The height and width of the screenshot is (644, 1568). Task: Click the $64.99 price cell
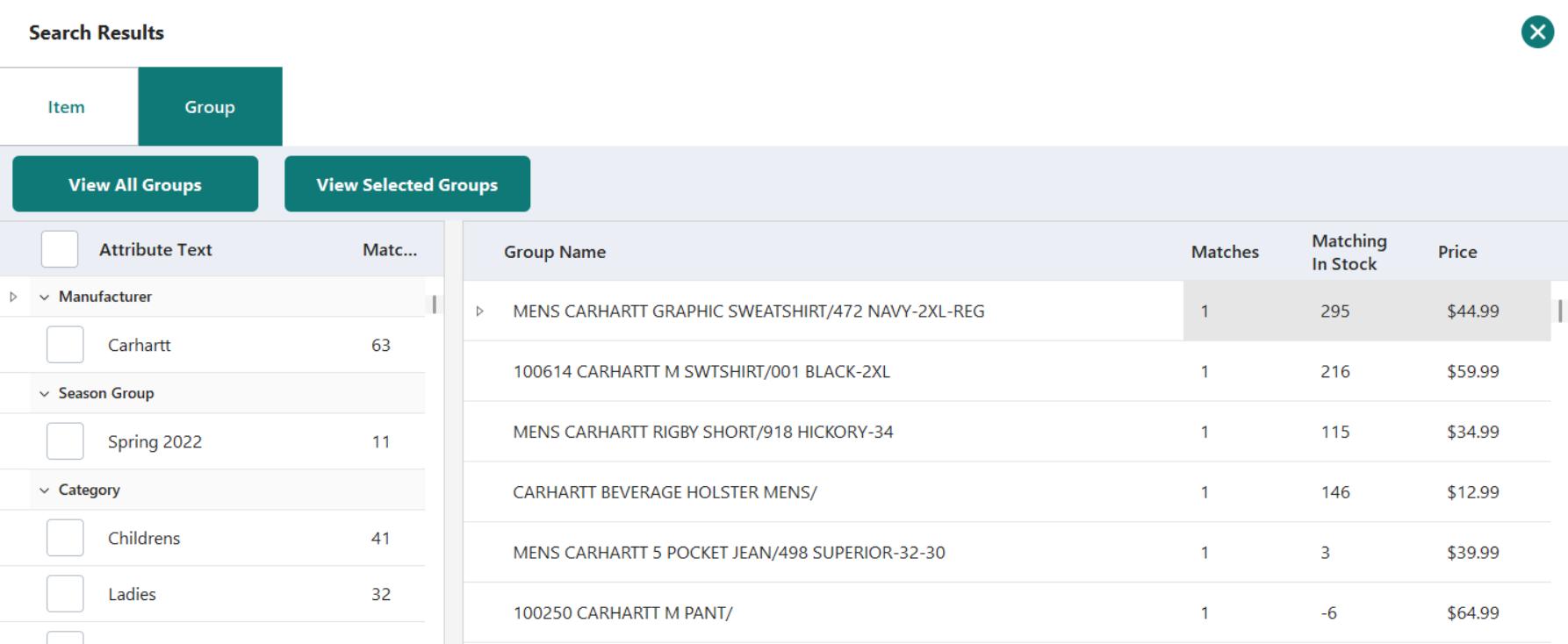click(1473, 612)
